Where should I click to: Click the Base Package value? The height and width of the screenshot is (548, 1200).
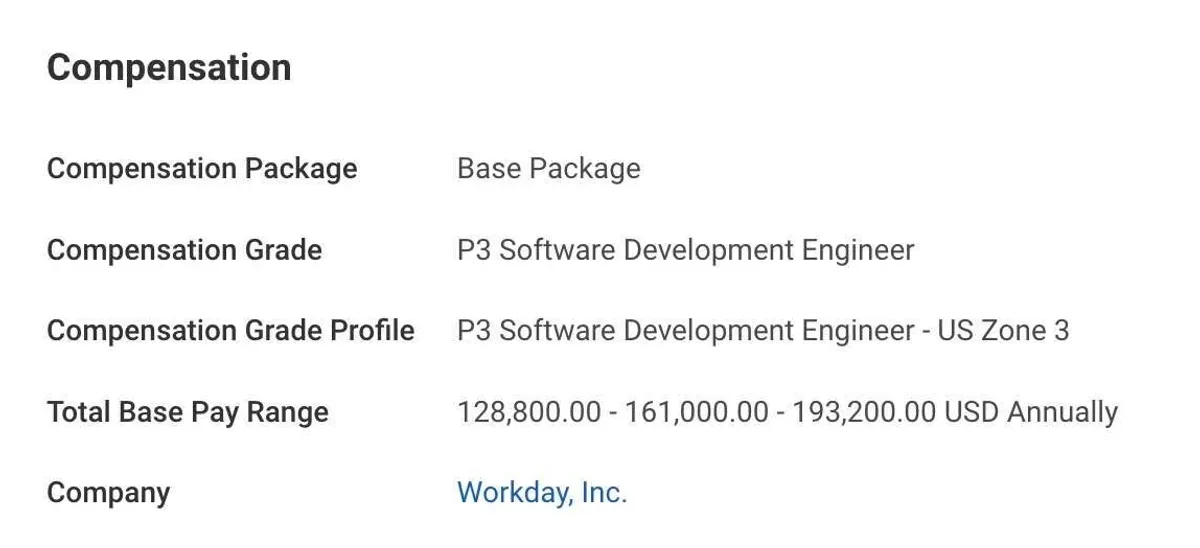[548, 169]
